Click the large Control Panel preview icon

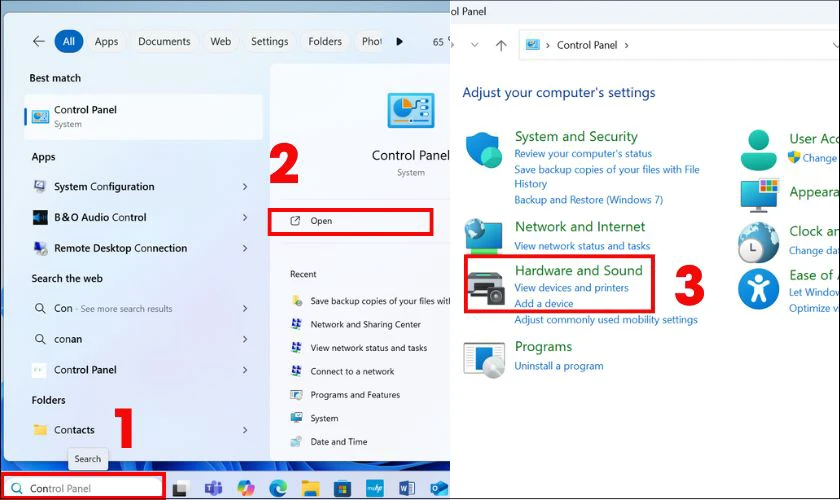(411, 111)
